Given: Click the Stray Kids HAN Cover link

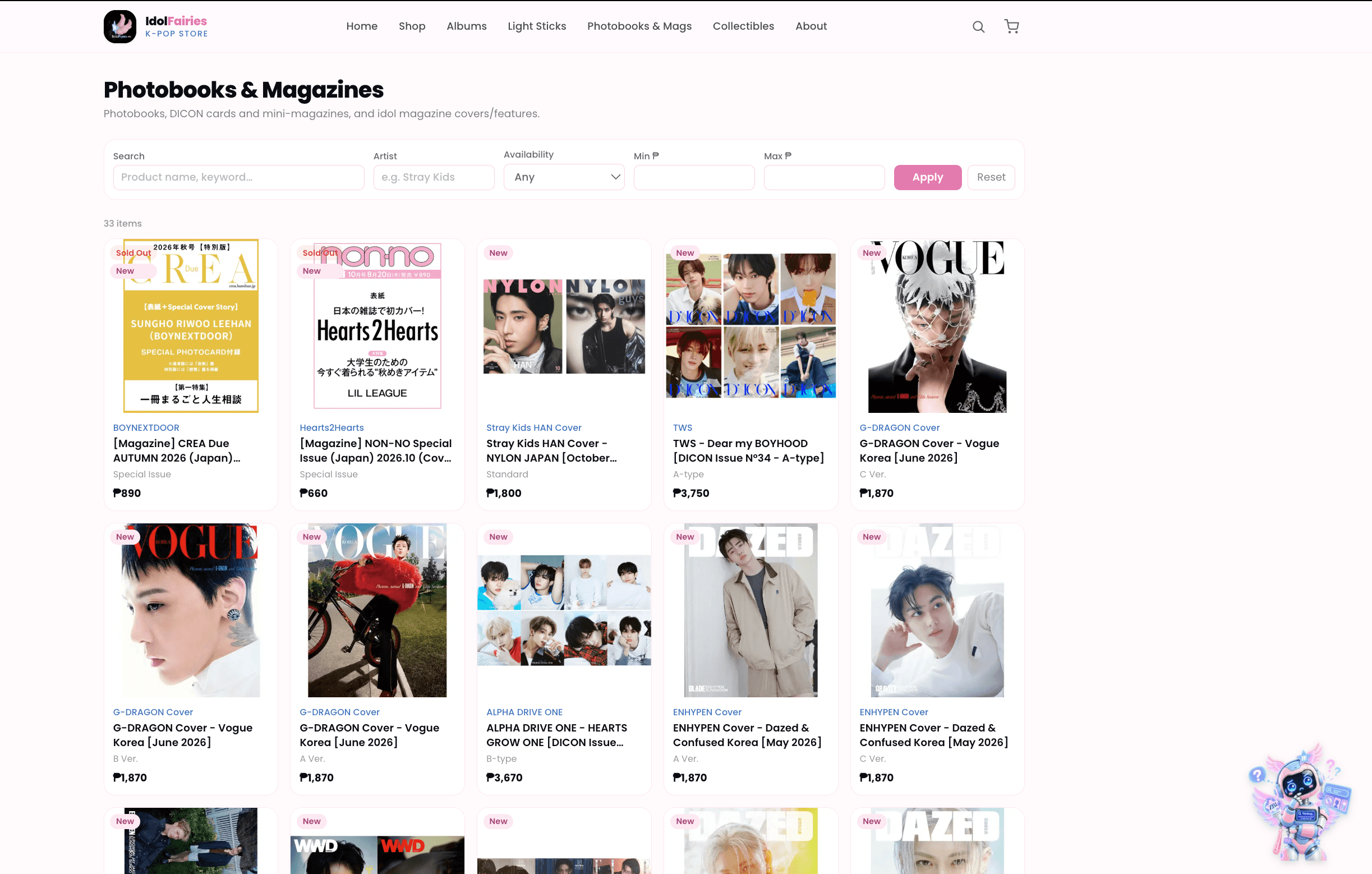Looking at the screenshot, I should pyautogui.click(x=534, y=427).
